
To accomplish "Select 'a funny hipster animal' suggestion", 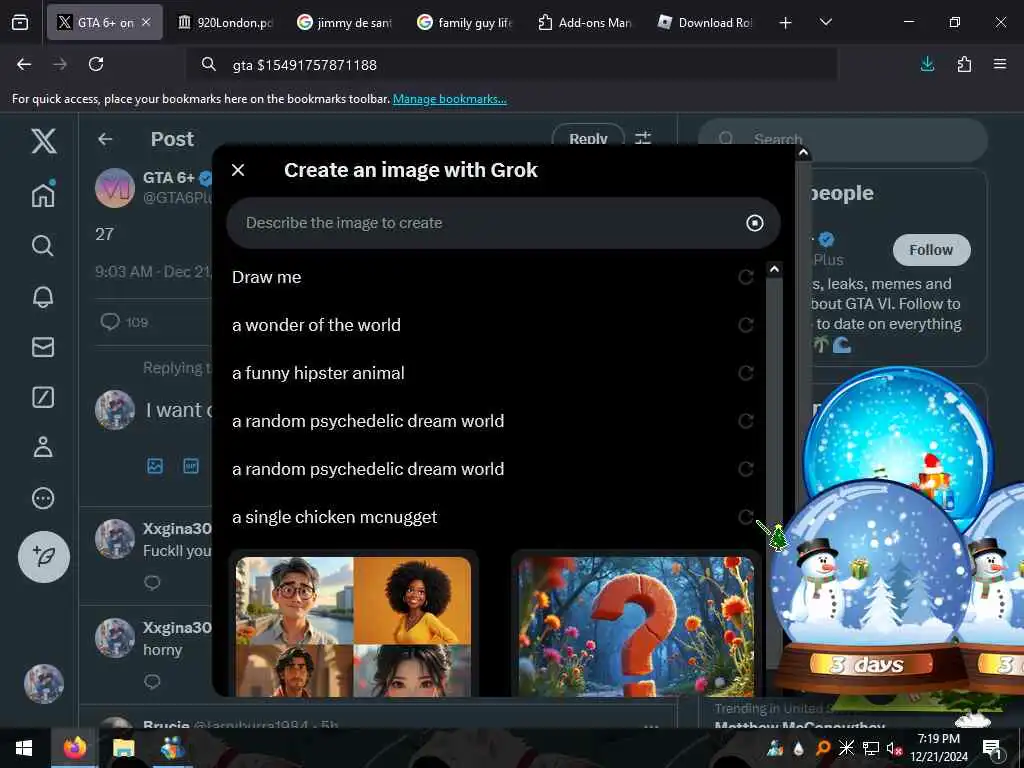I will point(318,373).
